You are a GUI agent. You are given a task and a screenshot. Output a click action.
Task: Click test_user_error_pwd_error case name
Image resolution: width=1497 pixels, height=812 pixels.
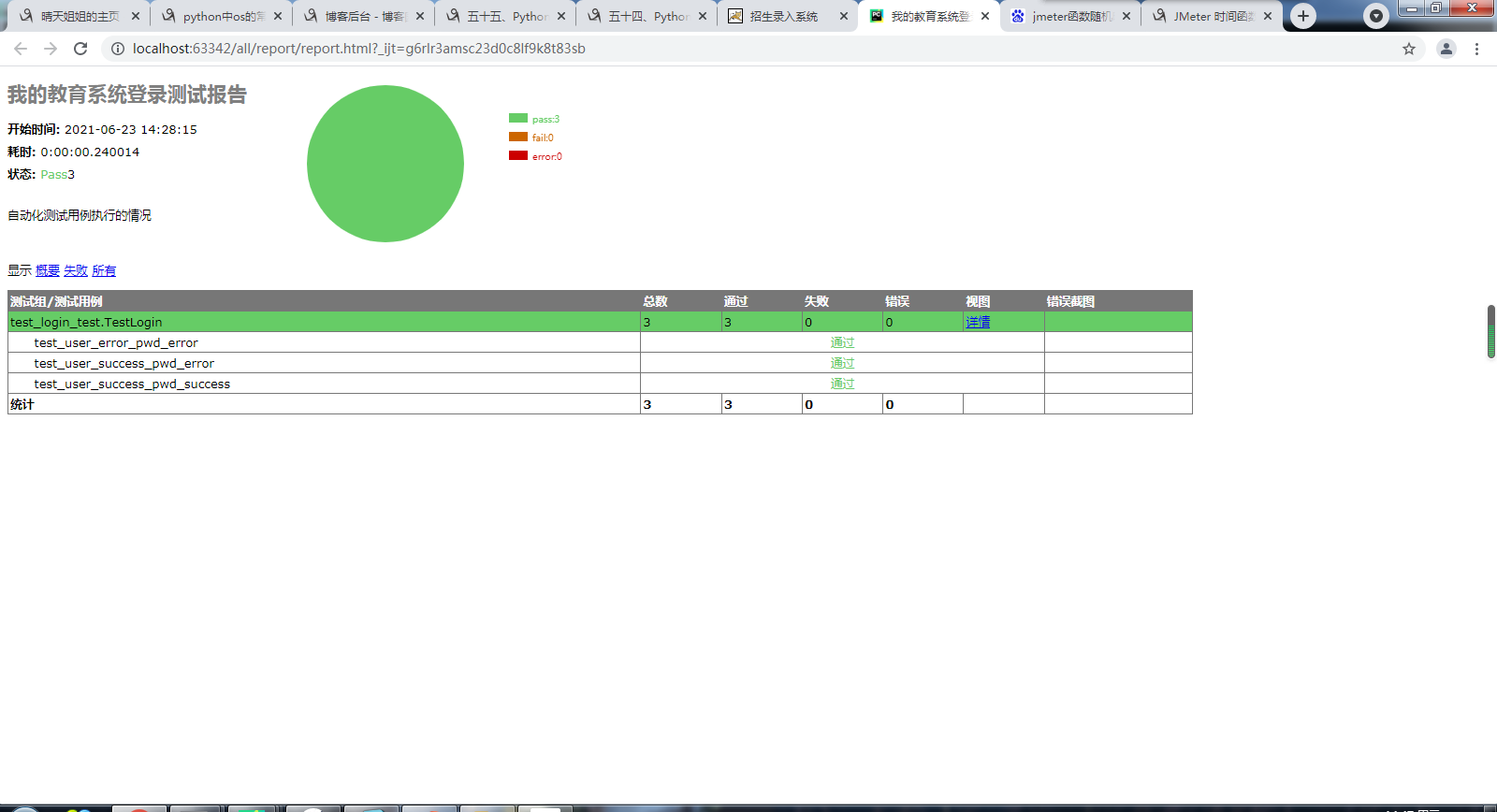[116, 342]
